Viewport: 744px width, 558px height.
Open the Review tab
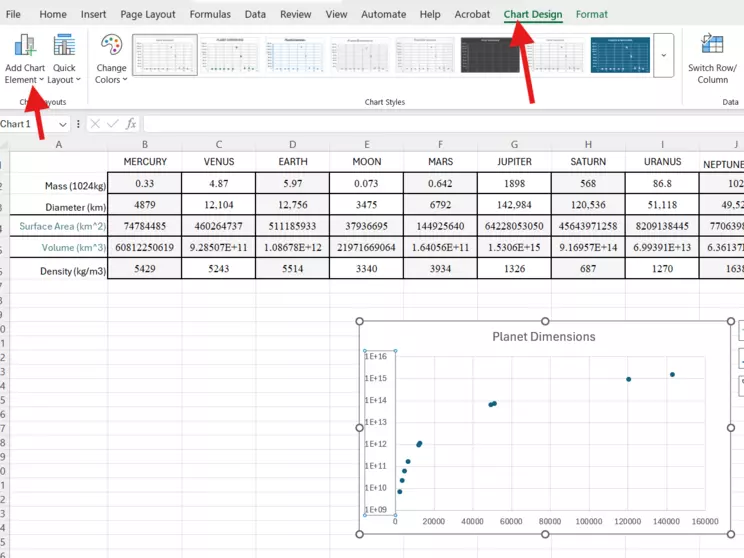coord(295,14)
